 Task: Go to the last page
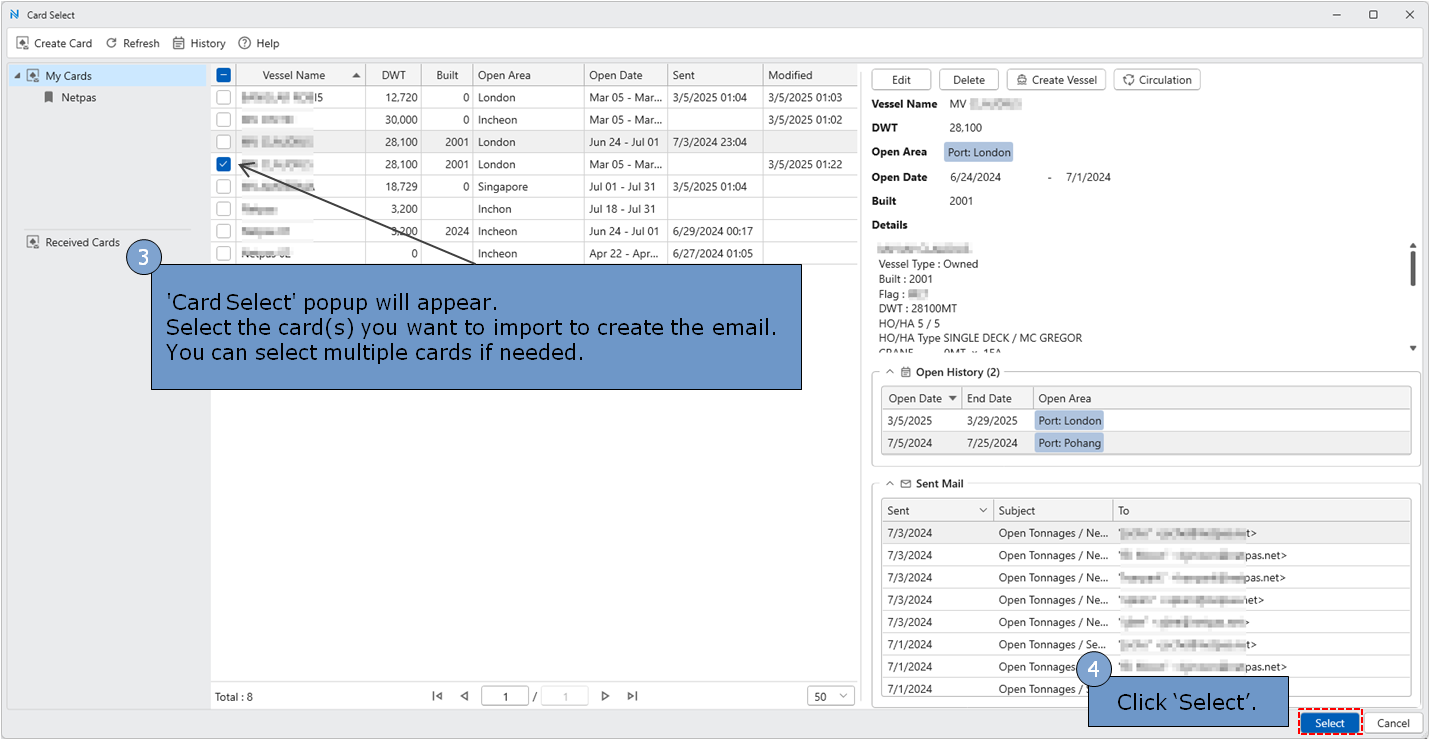pyautogui.click(x=632, y=696)
